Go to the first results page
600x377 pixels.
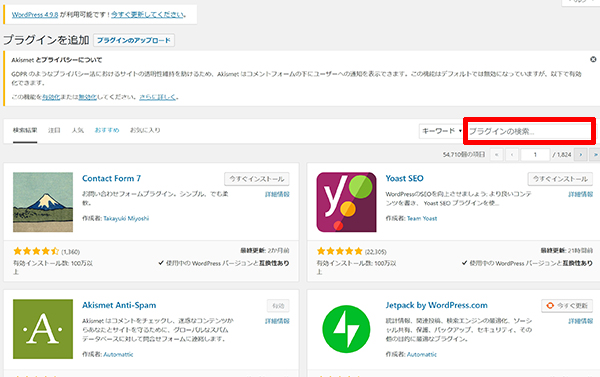pos(497,155)
